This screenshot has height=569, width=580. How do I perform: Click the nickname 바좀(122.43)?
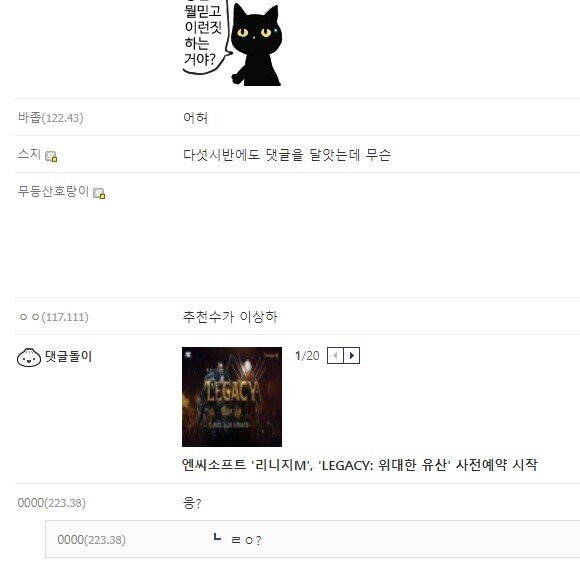pos(51,118)
